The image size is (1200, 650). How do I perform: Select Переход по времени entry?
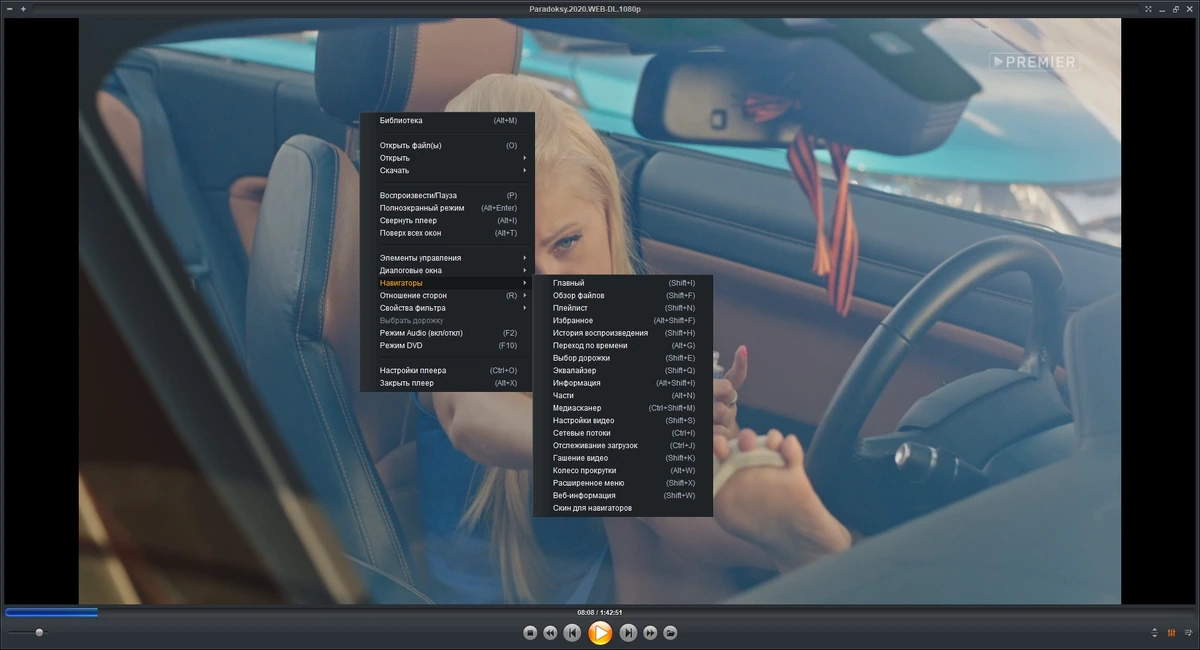tap(623, 345)
